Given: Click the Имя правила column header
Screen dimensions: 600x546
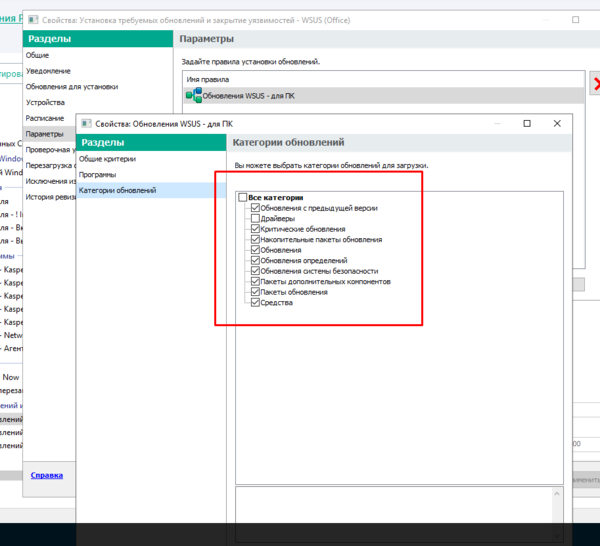Looking at the screenshot, I should 208,78.
